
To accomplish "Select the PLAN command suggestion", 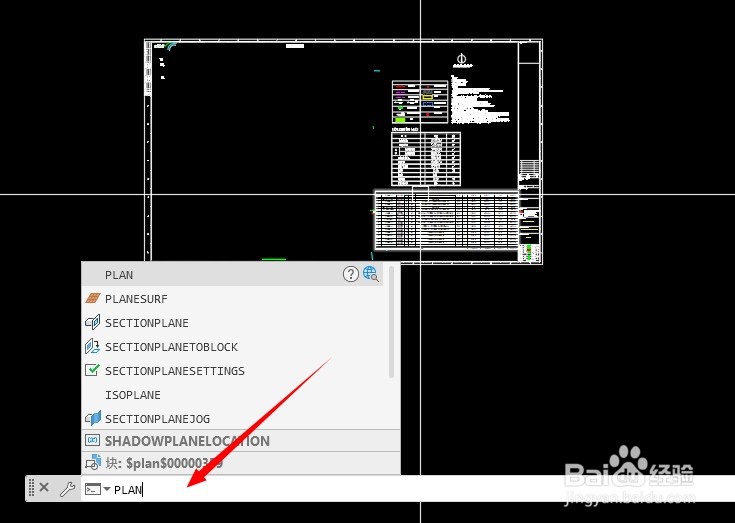I will pos(232,275).
